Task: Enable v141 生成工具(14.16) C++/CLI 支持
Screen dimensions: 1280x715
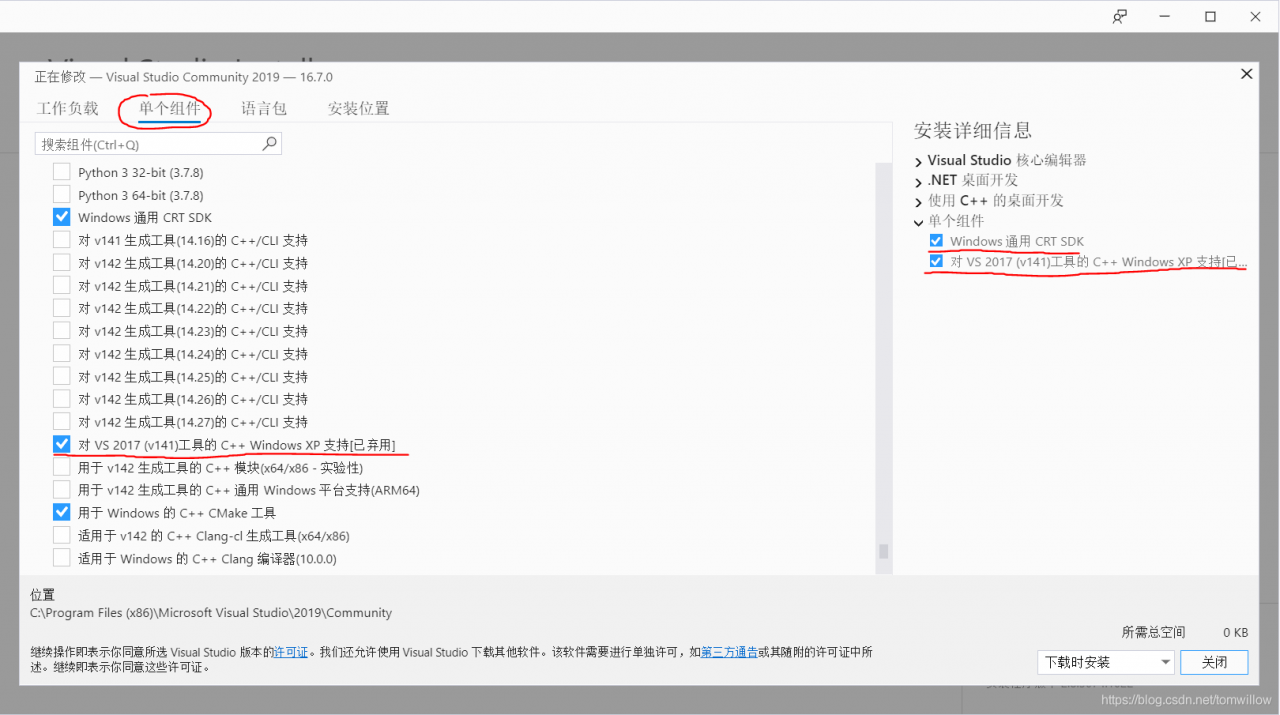Action: [62, 240]
